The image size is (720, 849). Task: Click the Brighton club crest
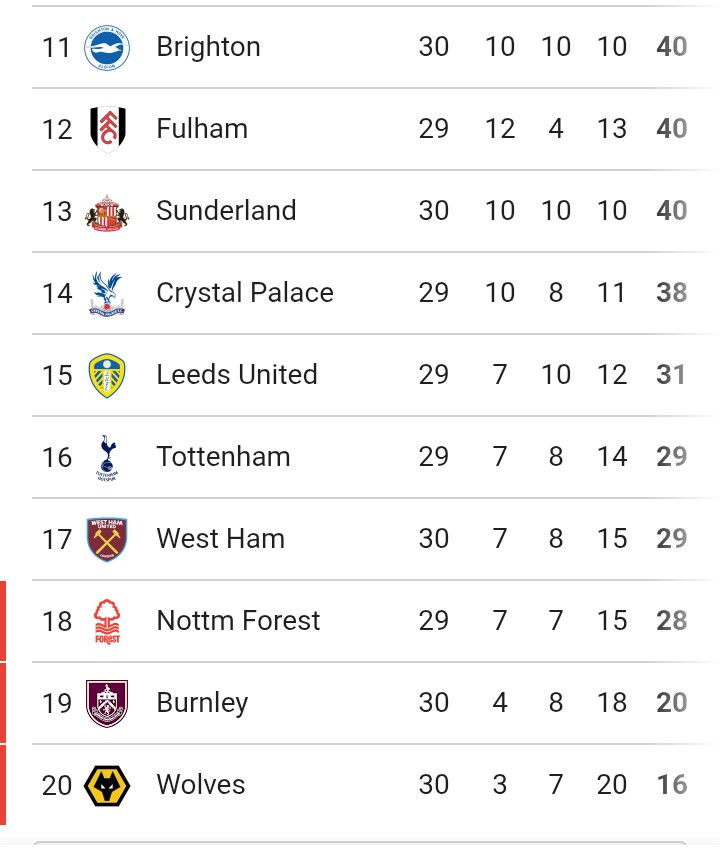tap(107, 48)
